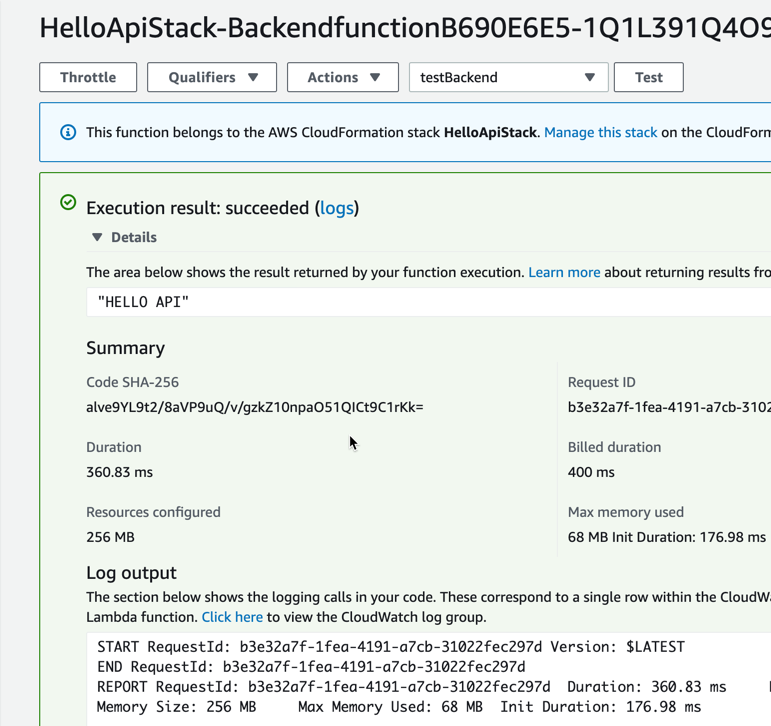
Task: Click the END RequestId log line
Action: tap(311, 666)
